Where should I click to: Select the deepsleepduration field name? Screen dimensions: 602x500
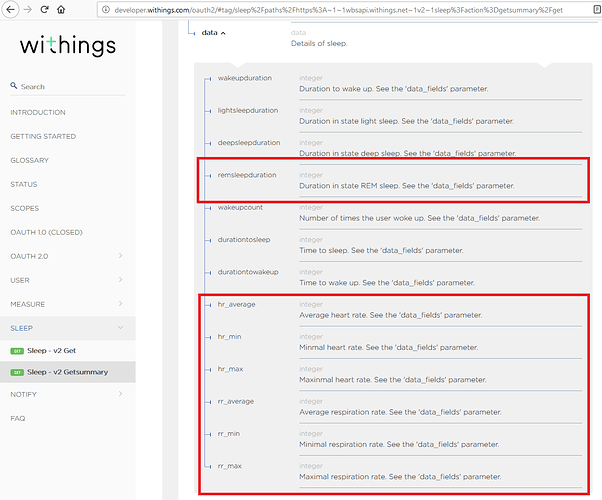[x=249, y=143]
